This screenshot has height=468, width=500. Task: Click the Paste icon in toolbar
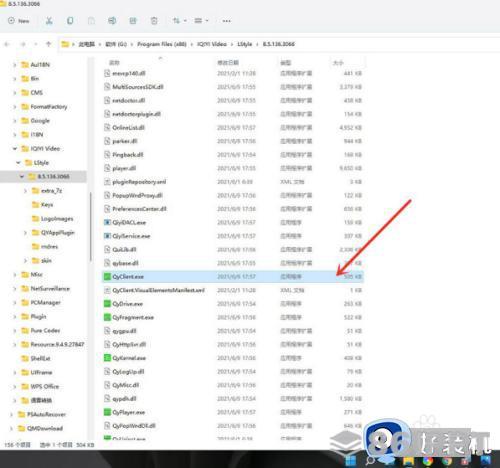click(91, 21)
